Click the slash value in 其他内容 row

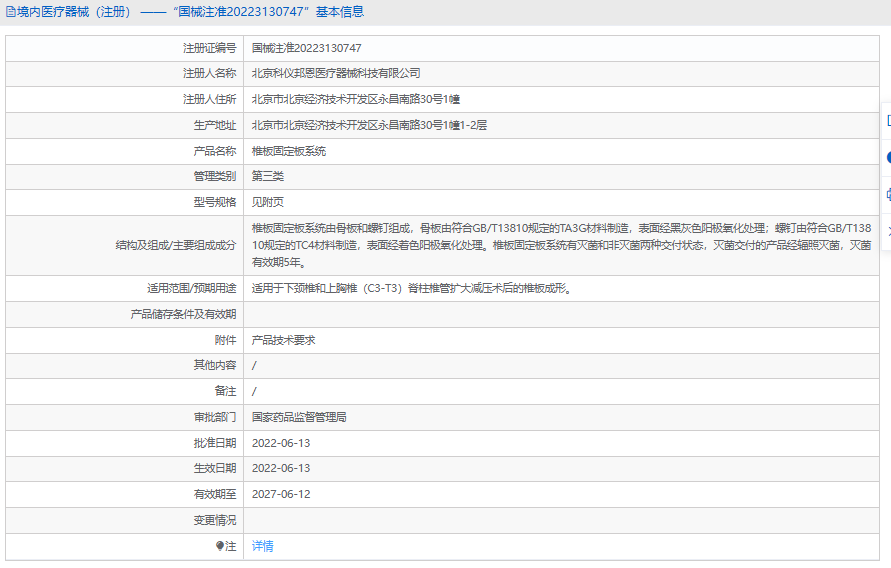pyautogui.click(x=254, y=365)
